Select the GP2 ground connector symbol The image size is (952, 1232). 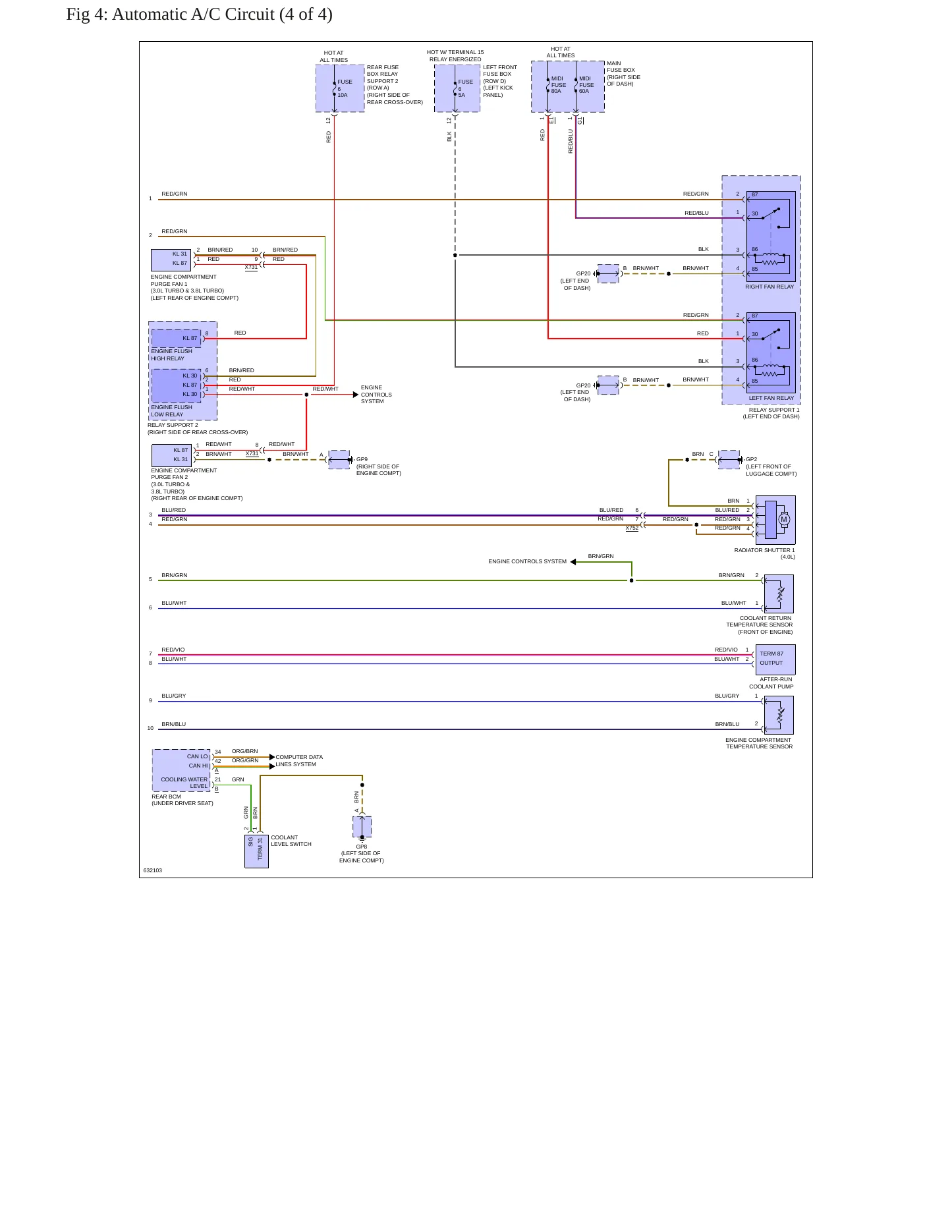tap(729, 459)
